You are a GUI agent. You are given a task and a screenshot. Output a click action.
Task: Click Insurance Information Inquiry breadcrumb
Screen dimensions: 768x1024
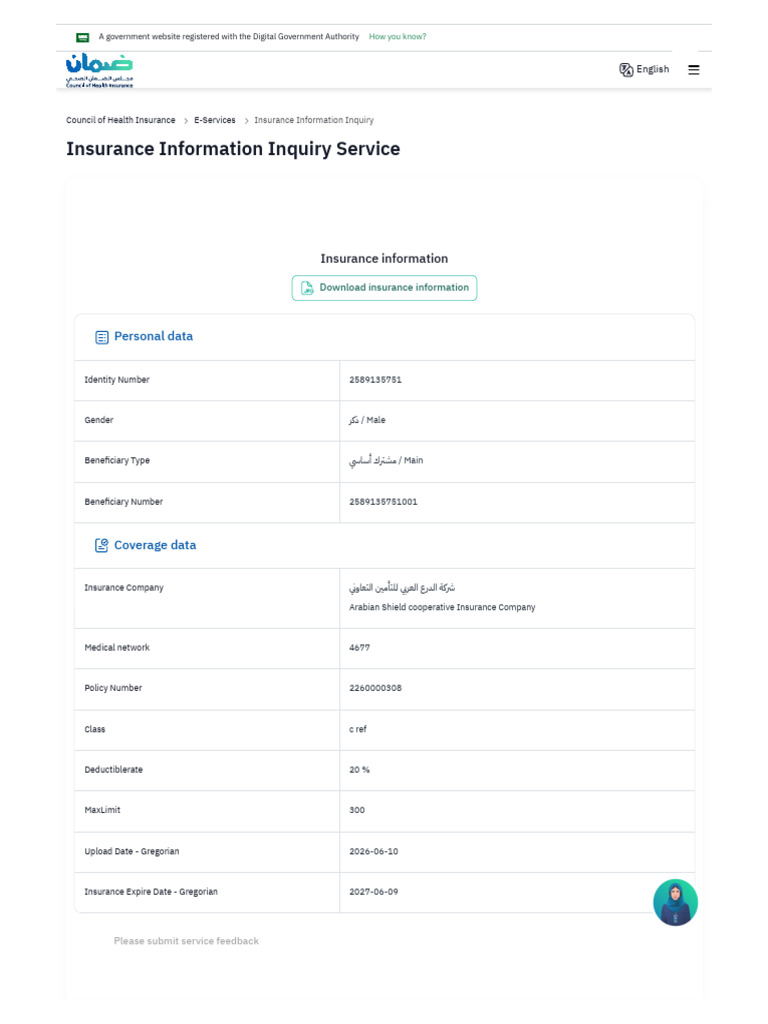[314, 120]
